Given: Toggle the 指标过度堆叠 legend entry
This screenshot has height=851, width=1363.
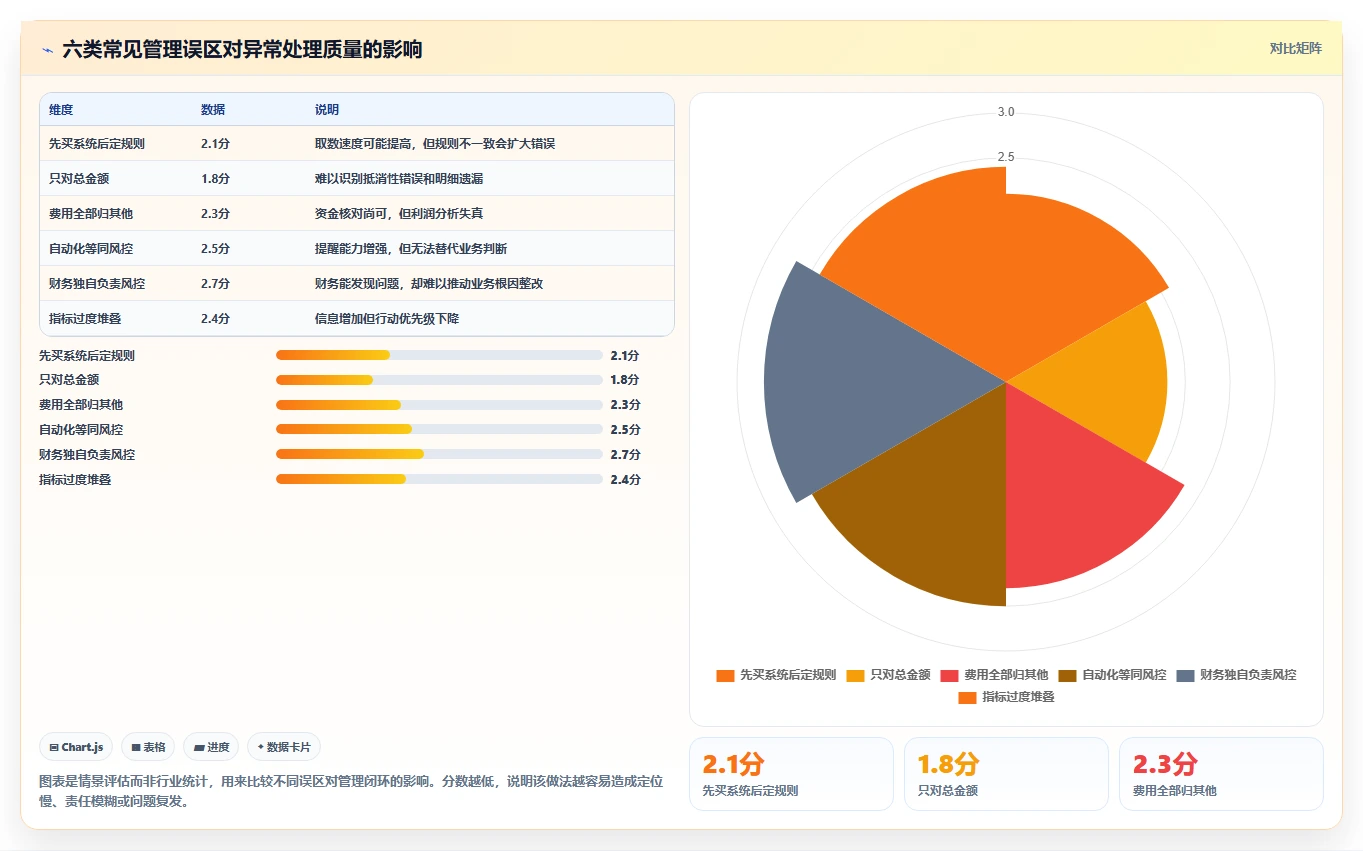Looking at the screenshot, I should (x=1006, y=697).
